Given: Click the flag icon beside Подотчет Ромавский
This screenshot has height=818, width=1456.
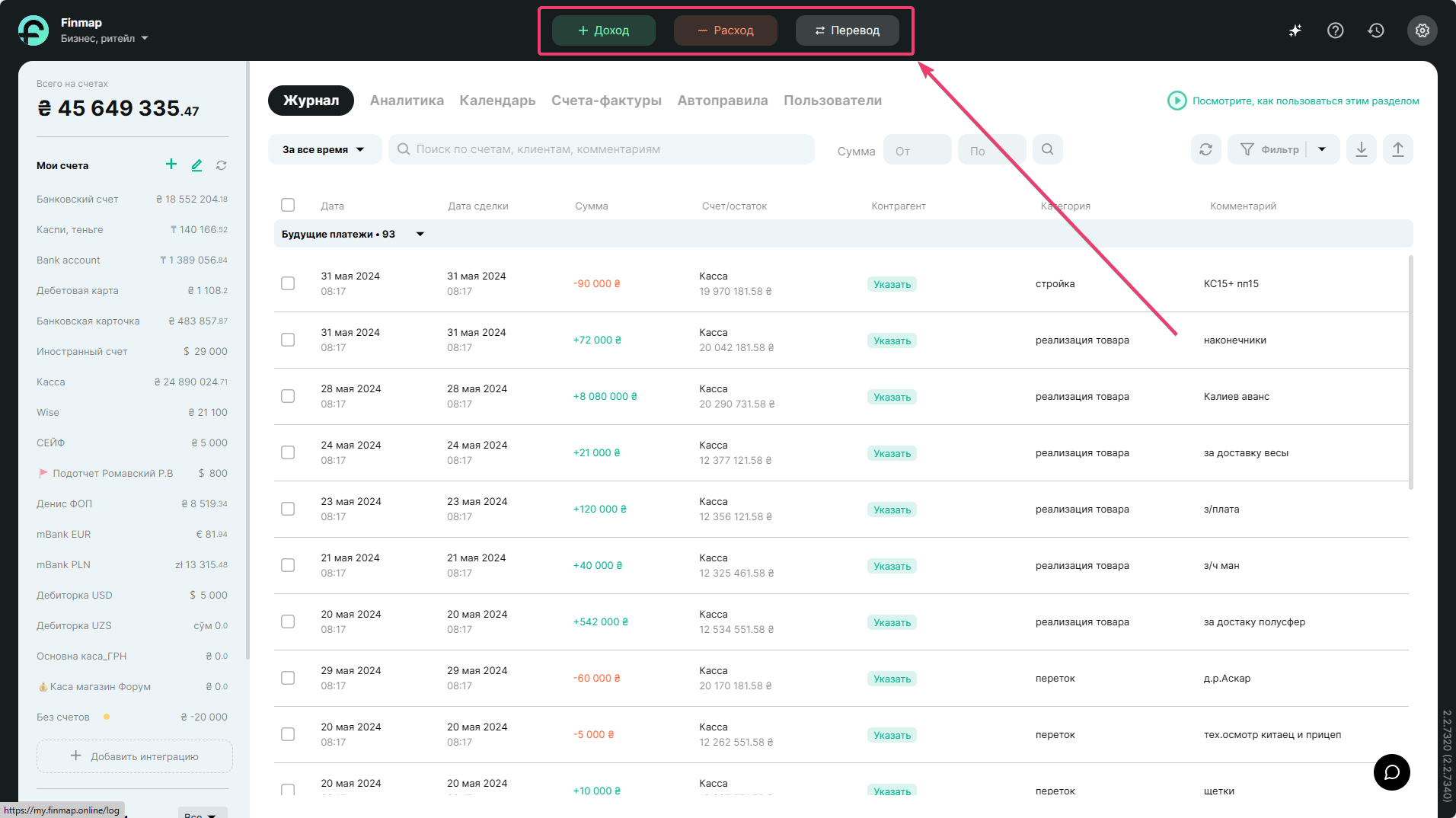Looking at the screenshot, I should point(43,473).
